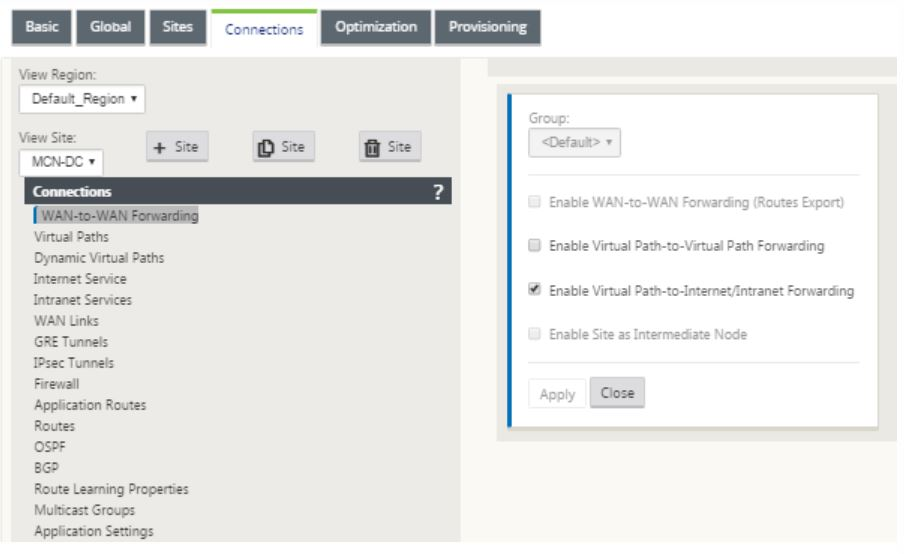Toggle Enable Site as Intermediate Node
The image size is (904, 554).
[x=534, y=334]
